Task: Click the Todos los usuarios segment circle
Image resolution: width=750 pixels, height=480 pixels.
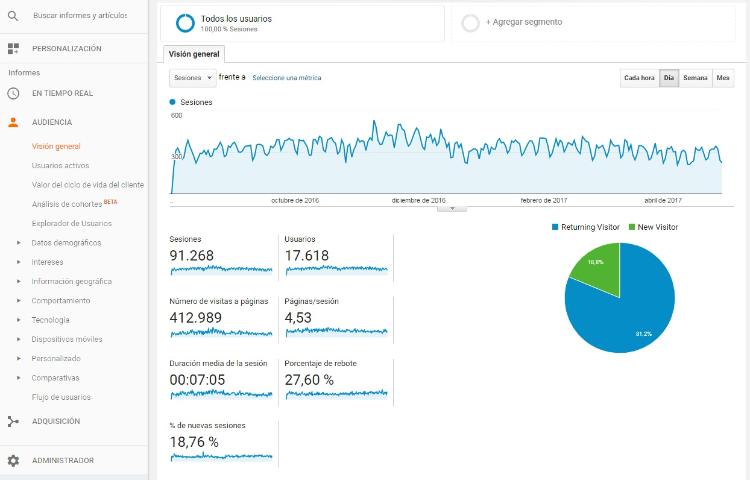Action: (x=185, y=23)
